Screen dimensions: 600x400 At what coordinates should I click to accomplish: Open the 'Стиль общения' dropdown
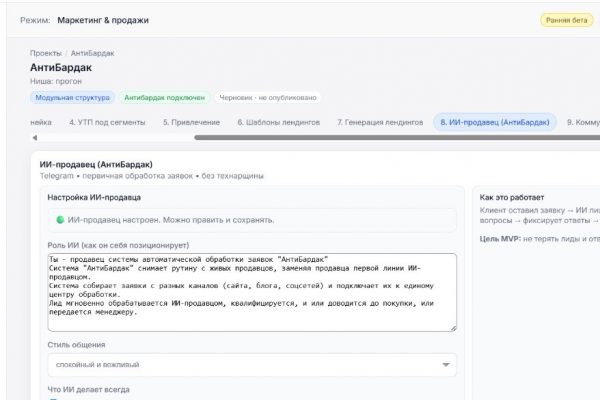point(252,365)
